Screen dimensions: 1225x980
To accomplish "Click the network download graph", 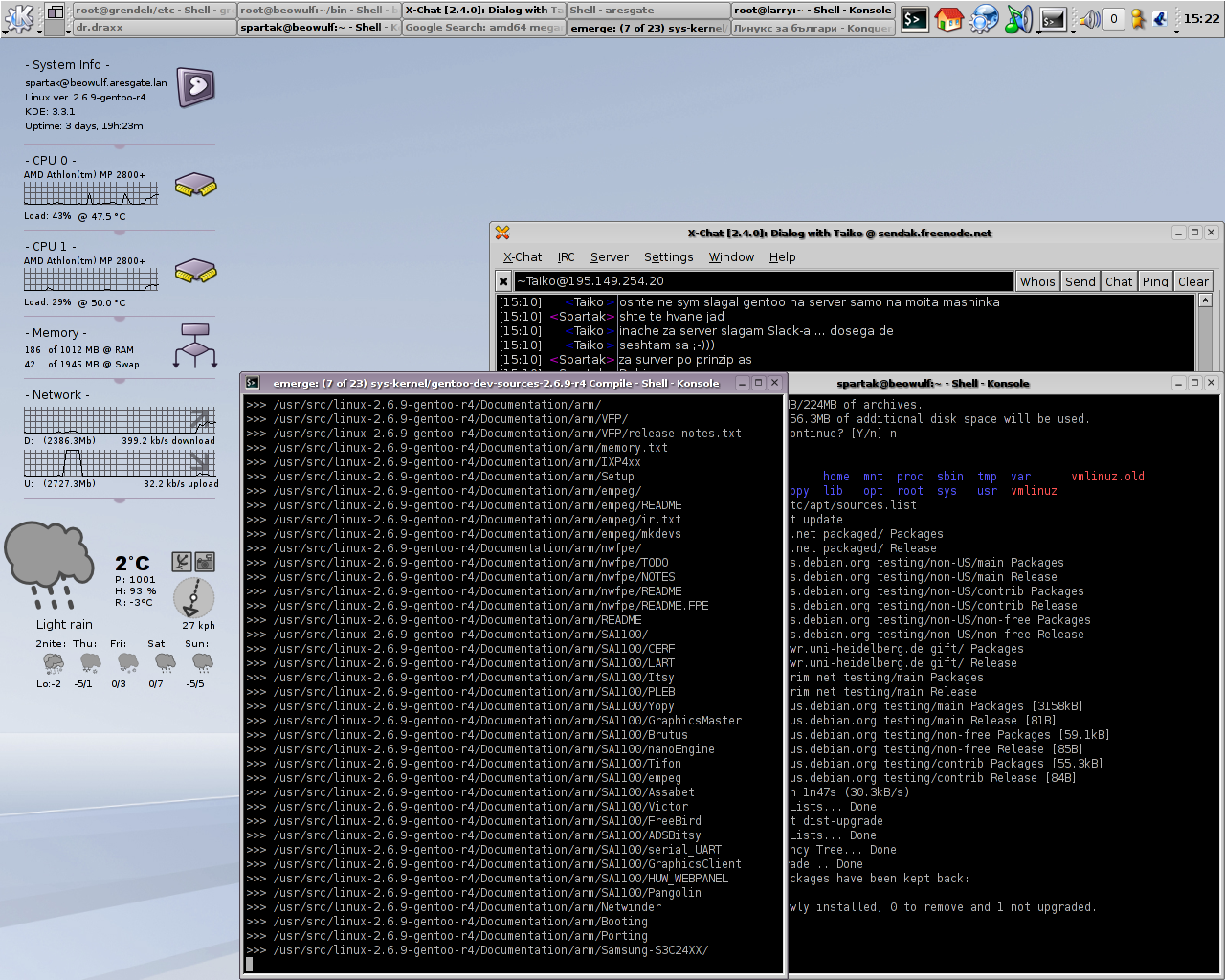I will (x=120, y=420).
